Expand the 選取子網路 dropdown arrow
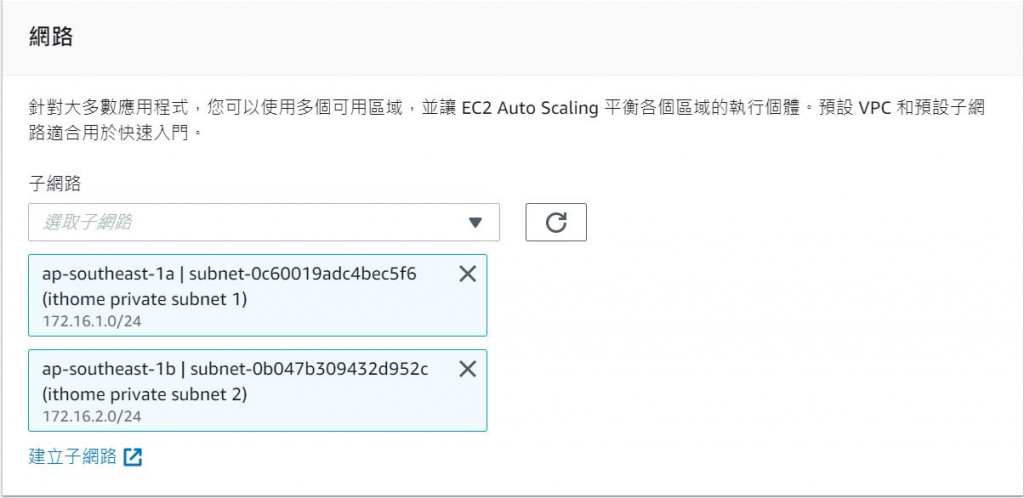 475,223
